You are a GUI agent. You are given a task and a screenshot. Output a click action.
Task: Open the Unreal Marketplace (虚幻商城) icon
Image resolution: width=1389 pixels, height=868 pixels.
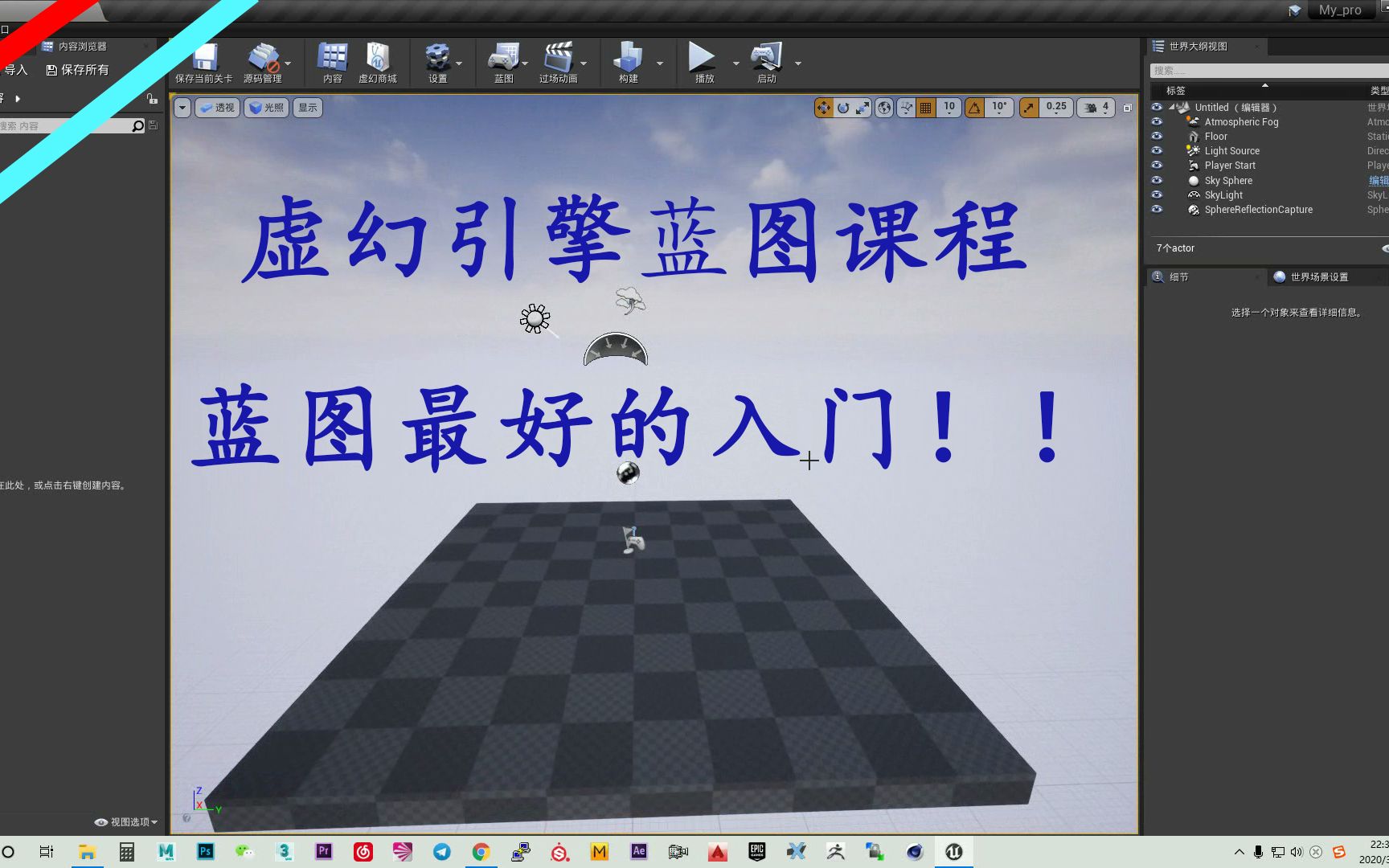(x=377, y=63)
